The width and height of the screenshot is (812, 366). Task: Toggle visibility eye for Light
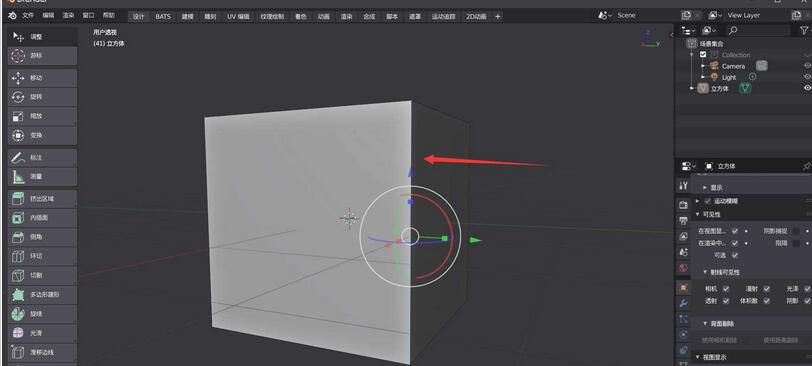pos(807,77)
